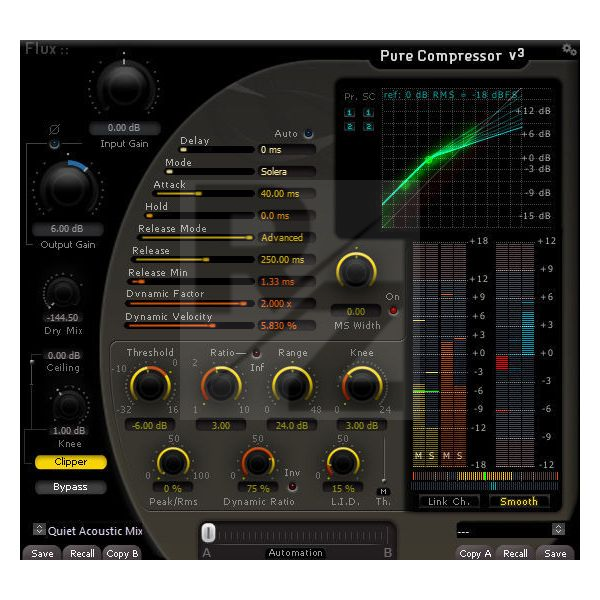Open preset A list beside Quiet Acoustic Mix
Image resolution: width=600 pixels, height=600 pixels.
39,529
